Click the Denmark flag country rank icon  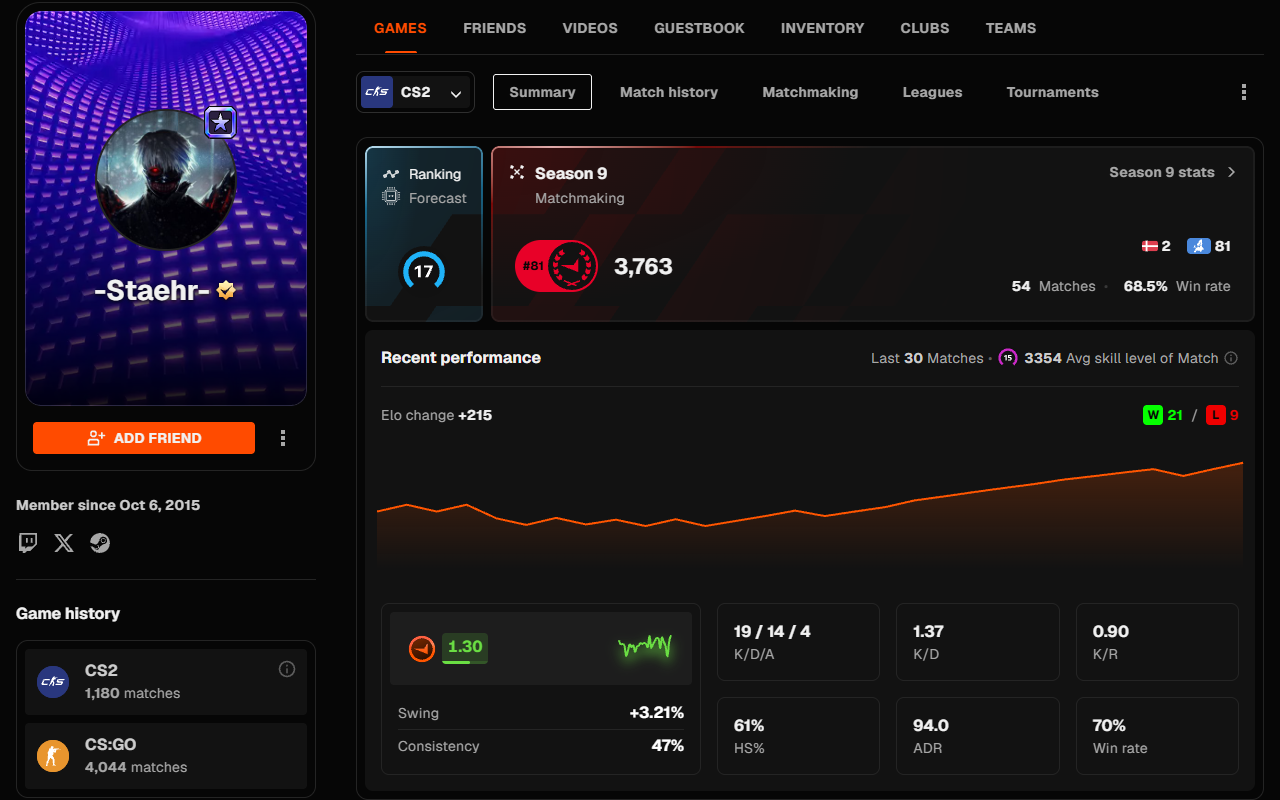click(1150, 246)
